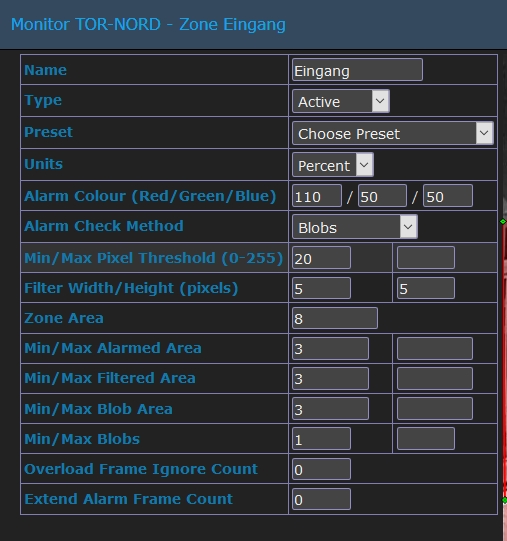Click the green zone point marker near Blobs row
507x541 pixels.
point(503,222)
